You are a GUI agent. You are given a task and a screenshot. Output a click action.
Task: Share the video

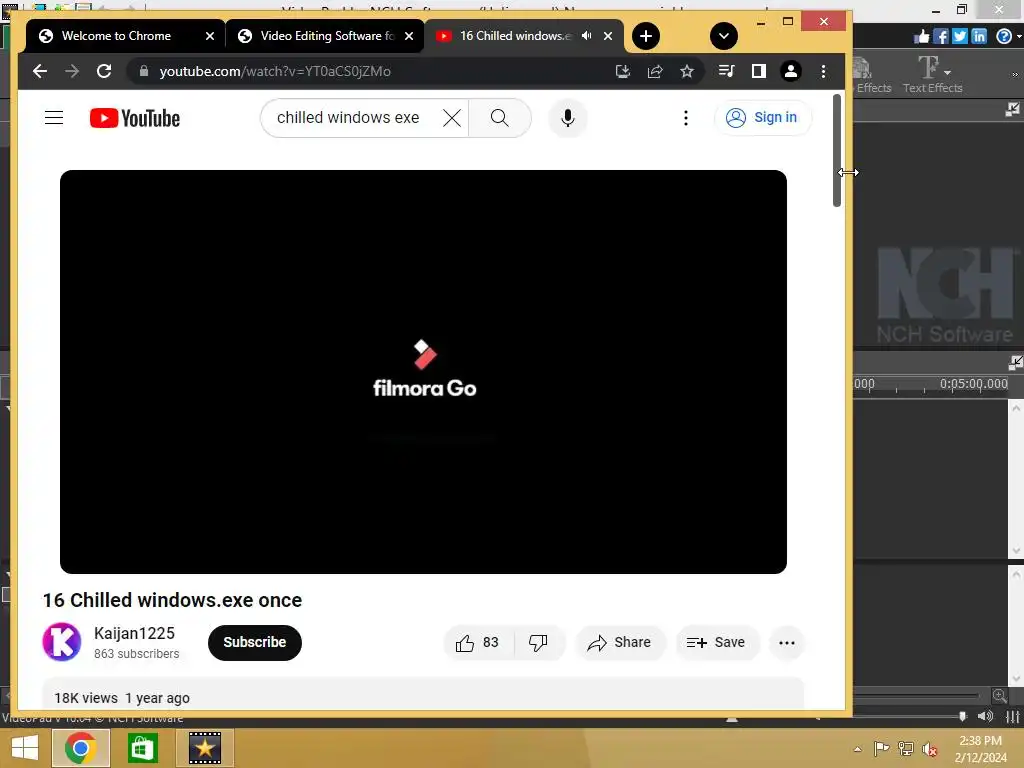(x=620, y=643)
